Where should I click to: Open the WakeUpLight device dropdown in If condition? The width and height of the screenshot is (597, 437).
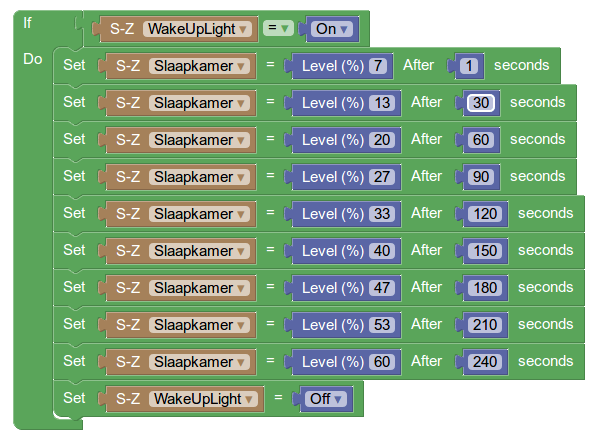point(197,29)
